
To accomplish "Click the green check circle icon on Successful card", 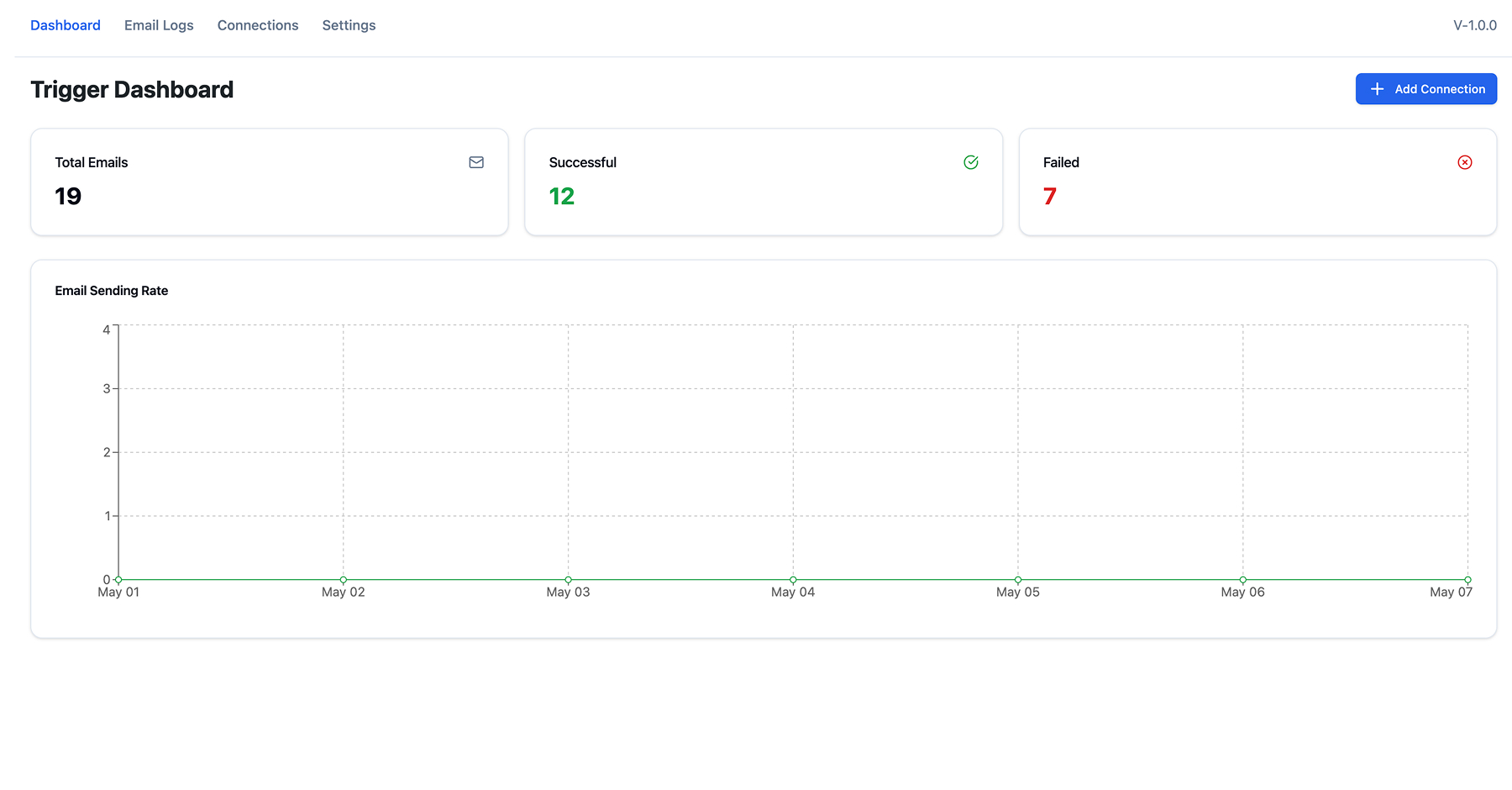I will [x=971, y=162].
